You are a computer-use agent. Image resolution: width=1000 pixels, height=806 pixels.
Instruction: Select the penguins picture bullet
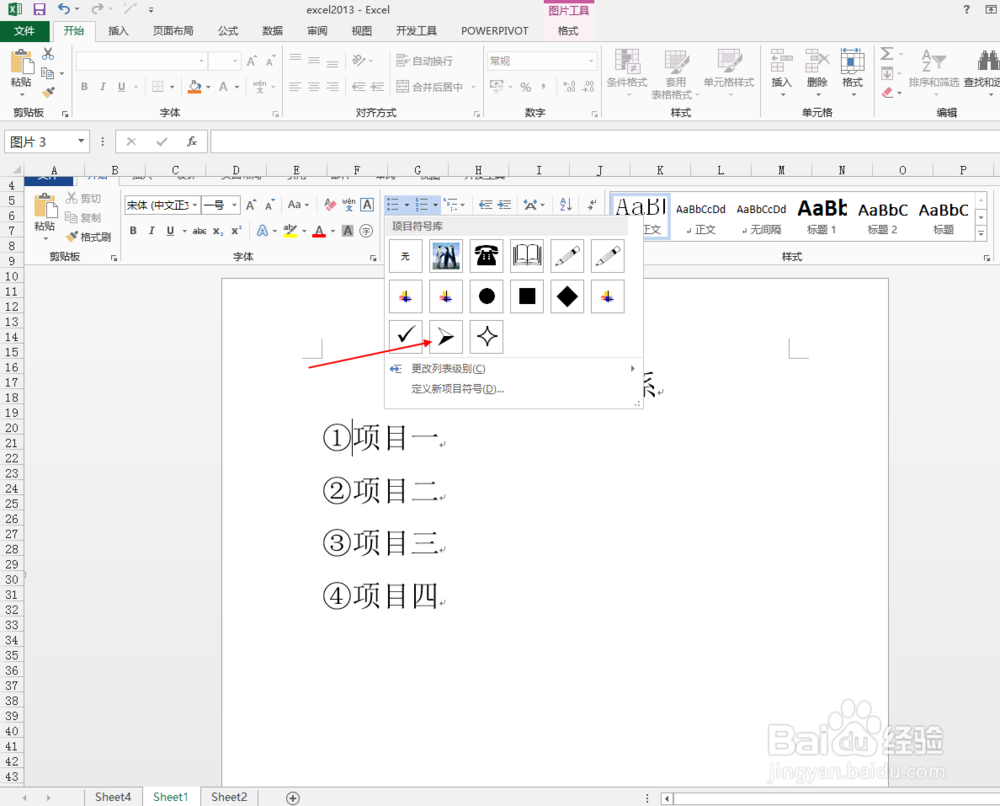[446, 257]
